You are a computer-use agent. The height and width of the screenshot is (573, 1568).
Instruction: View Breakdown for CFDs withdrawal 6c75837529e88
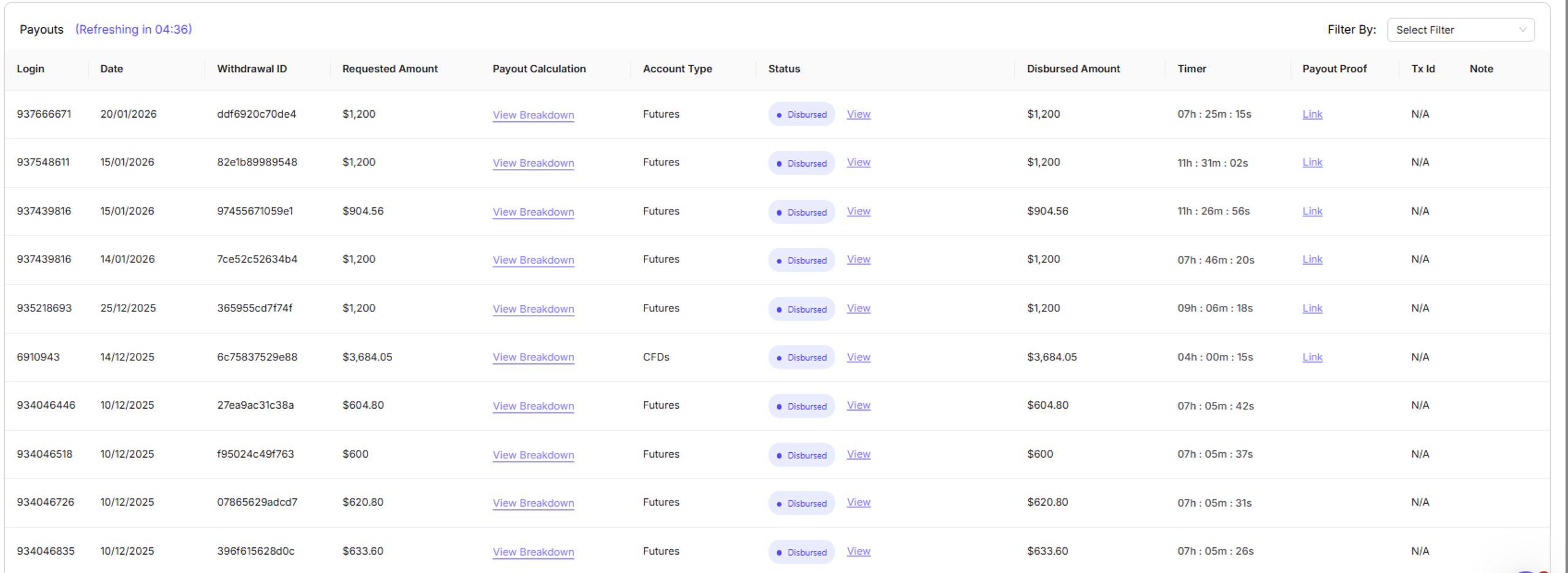533,357
